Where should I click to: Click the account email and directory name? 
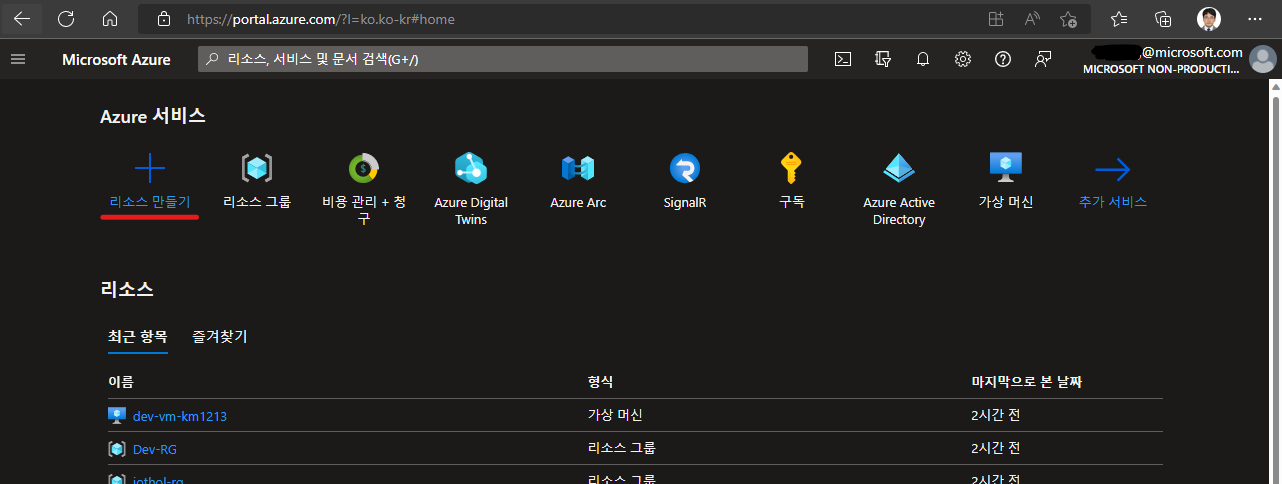[1165, 60]
